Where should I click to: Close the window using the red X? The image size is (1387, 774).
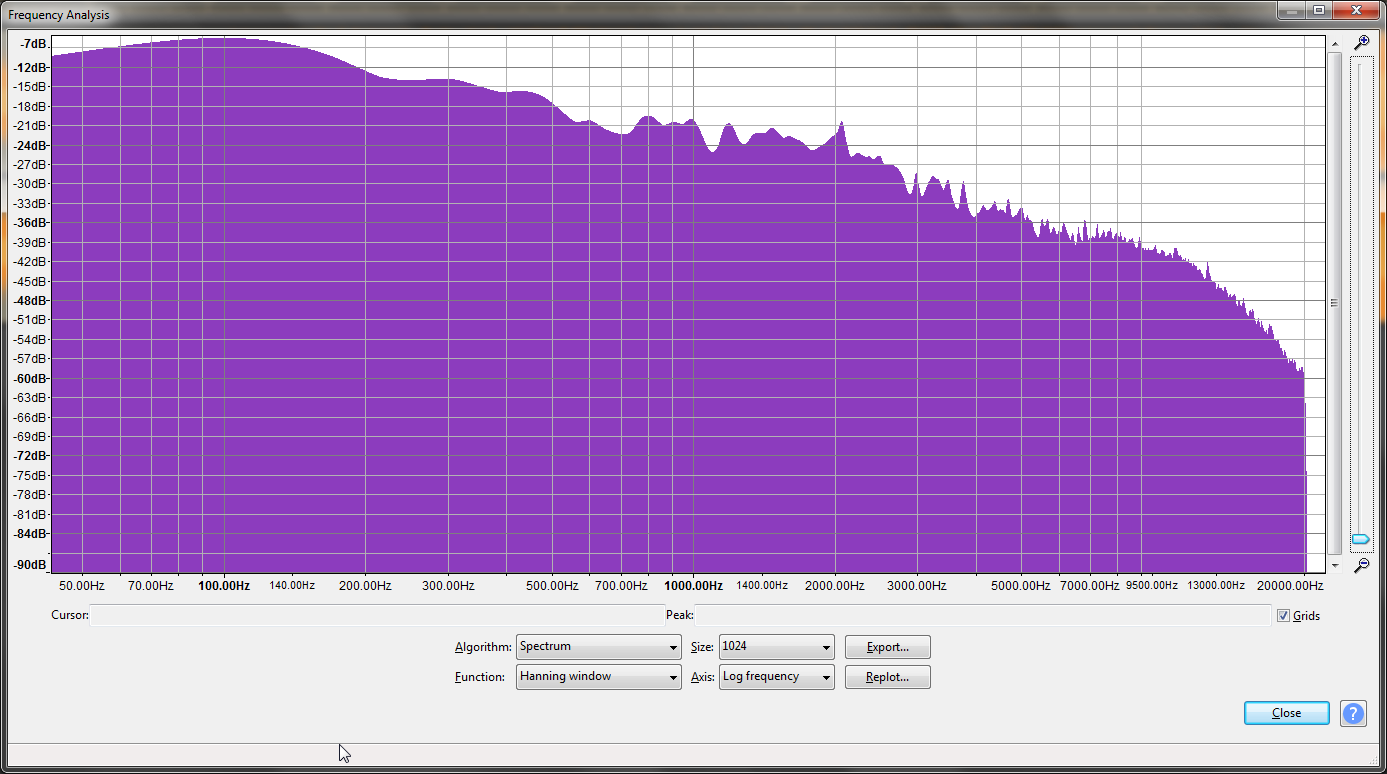[x=1356, y=11]
